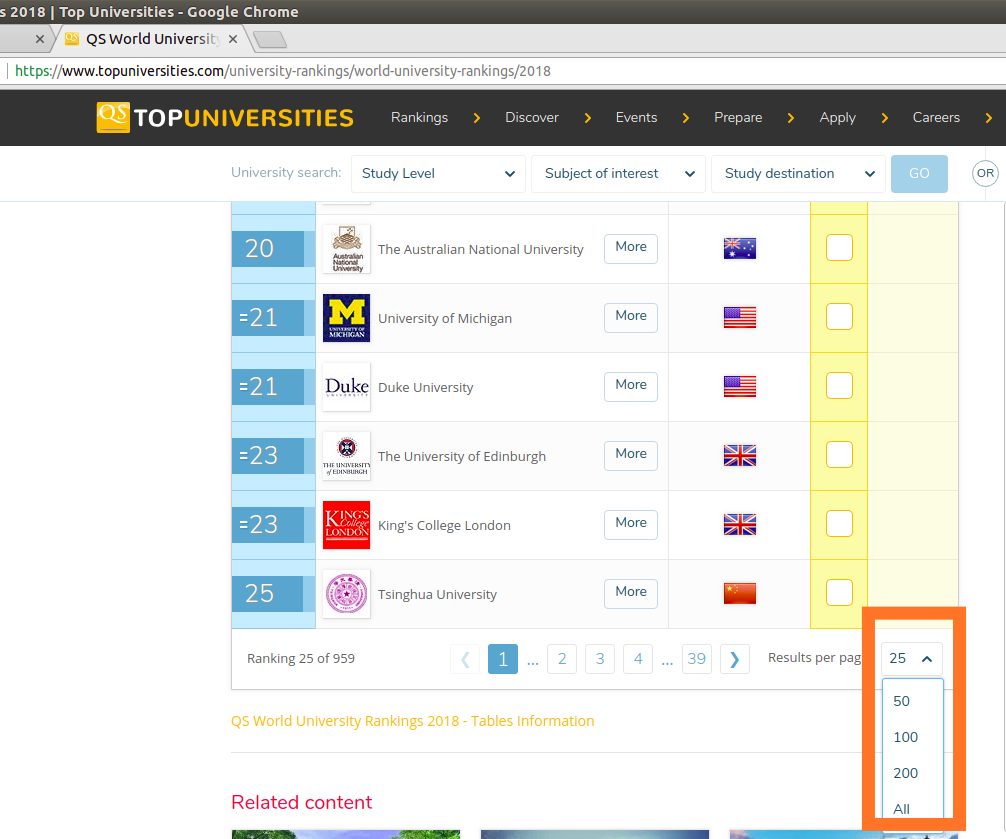This screenshot has height=839, width=1006.
Task: Click the round OR button
Action: 985,173
